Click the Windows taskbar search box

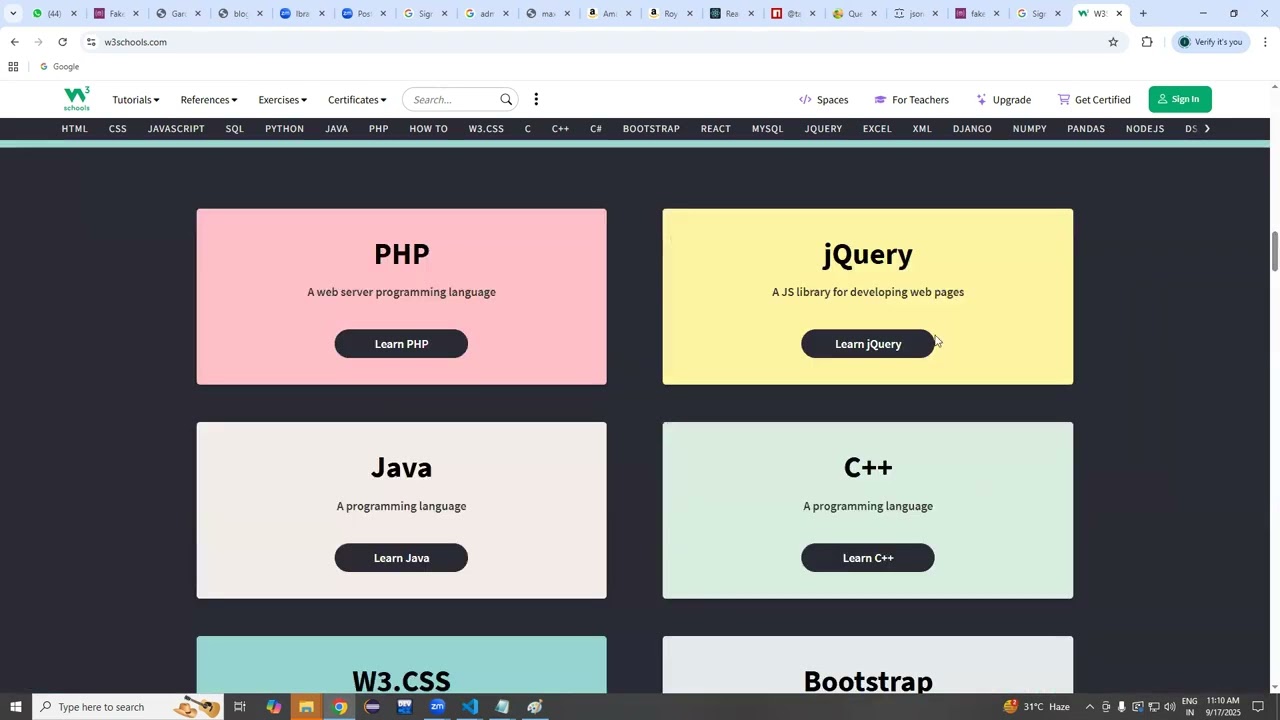(x=128, y=707)
